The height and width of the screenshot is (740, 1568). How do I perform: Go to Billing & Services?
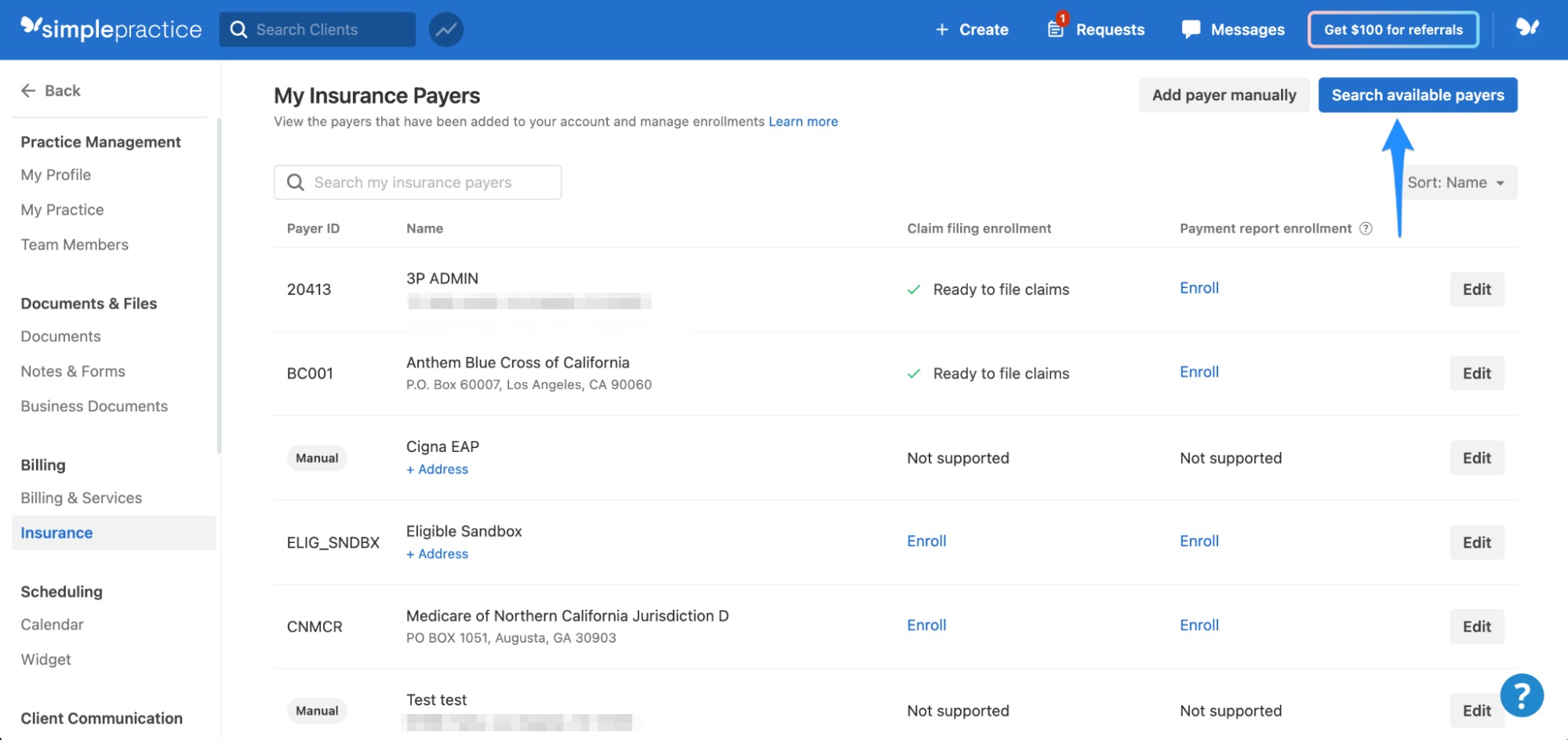pos(82,498)
